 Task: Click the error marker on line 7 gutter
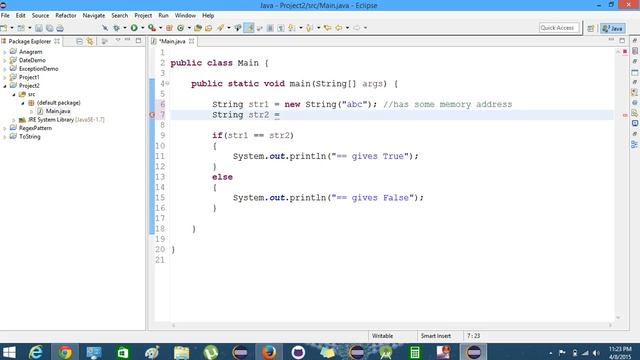152,115
